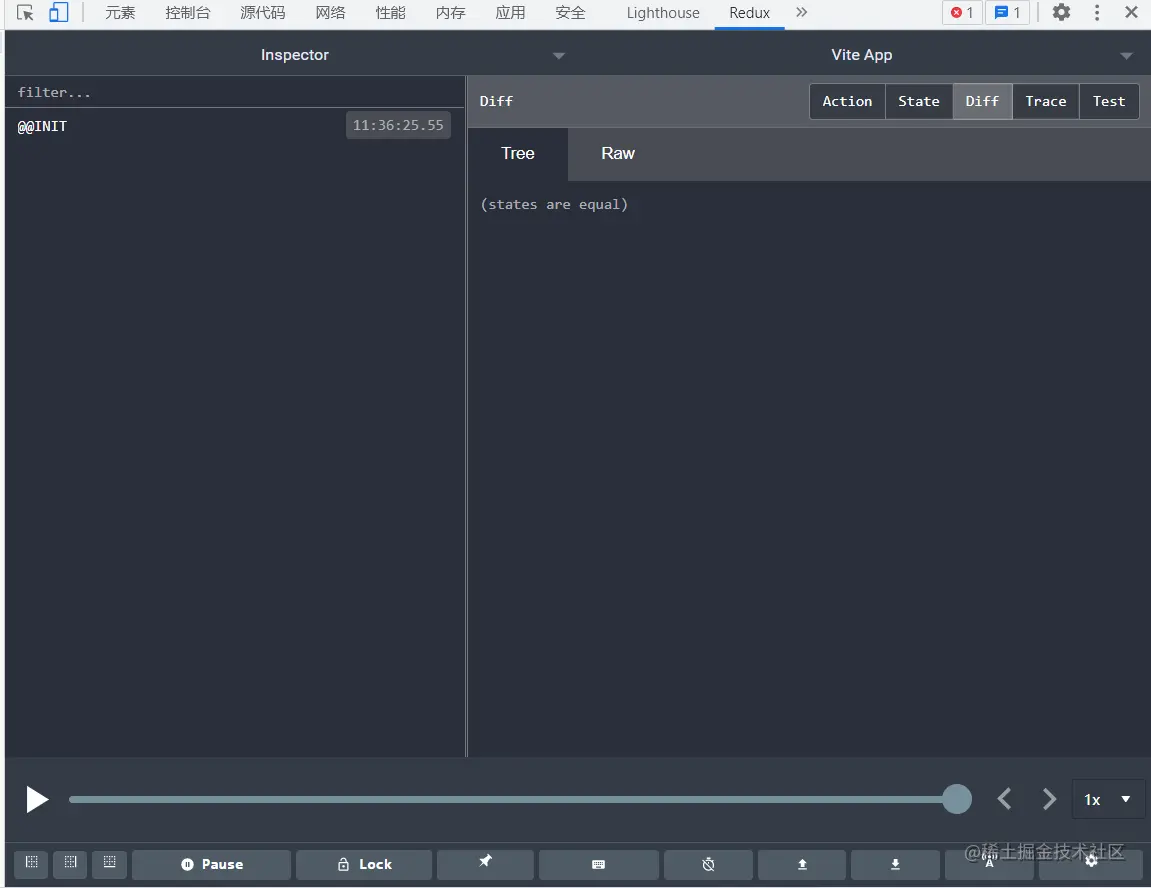The height and width of the screenshot is (888, 1151).
Task: Open the Inspector monitor dropdown
Action: coord(294,55)
